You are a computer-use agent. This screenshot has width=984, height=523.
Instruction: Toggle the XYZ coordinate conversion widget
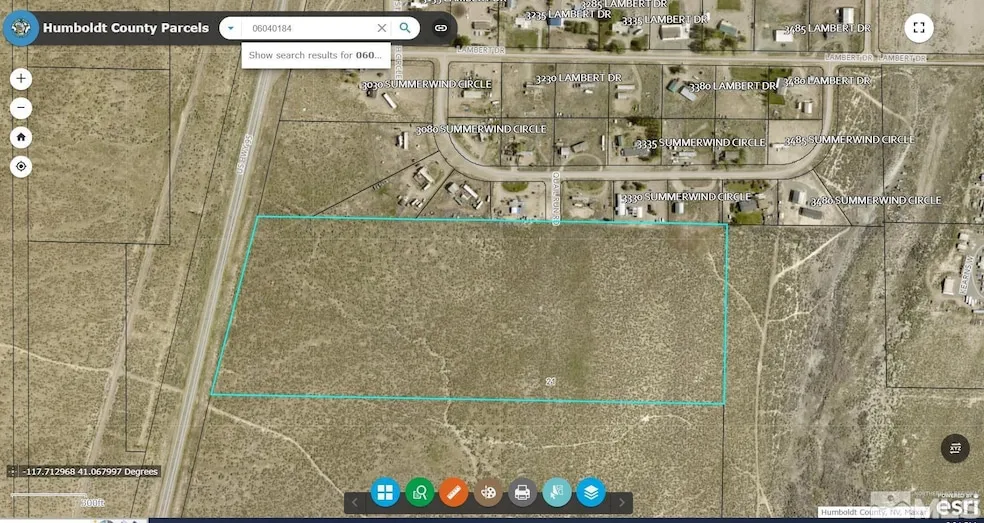click(x=955, y=448)
